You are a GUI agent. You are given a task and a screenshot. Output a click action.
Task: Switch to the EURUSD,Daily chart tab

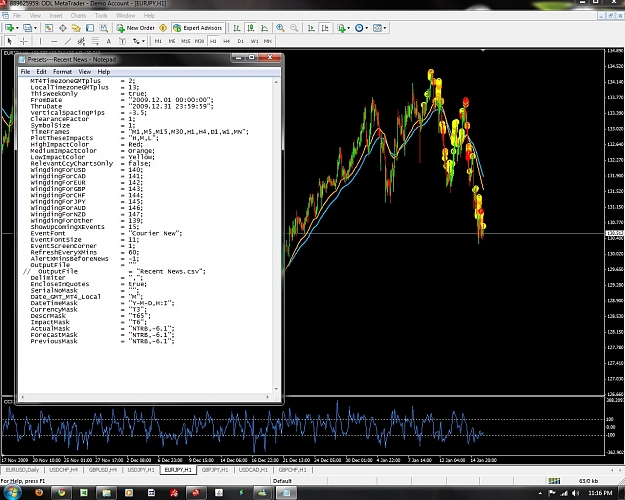pyautogui.click(x=22, y=470)
